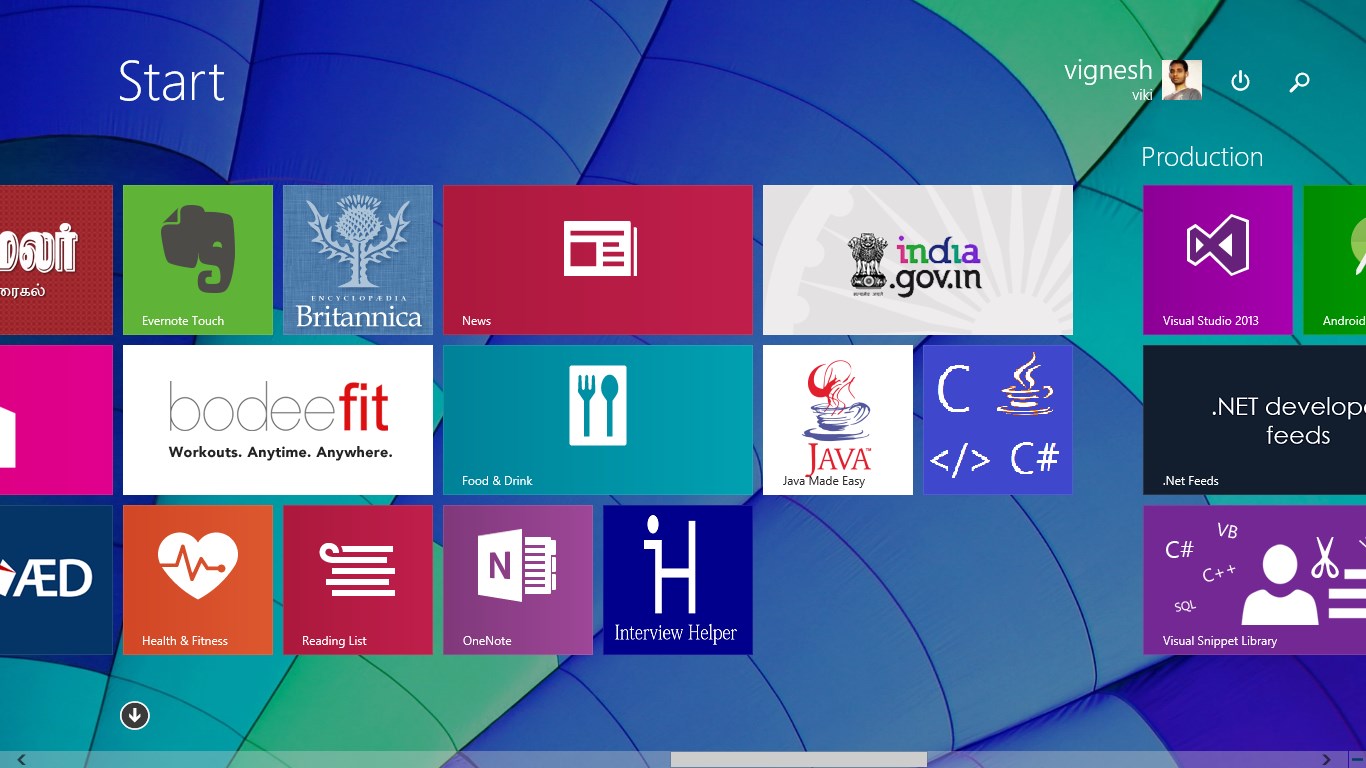Open the Food & Drink tile

[598, 420]
